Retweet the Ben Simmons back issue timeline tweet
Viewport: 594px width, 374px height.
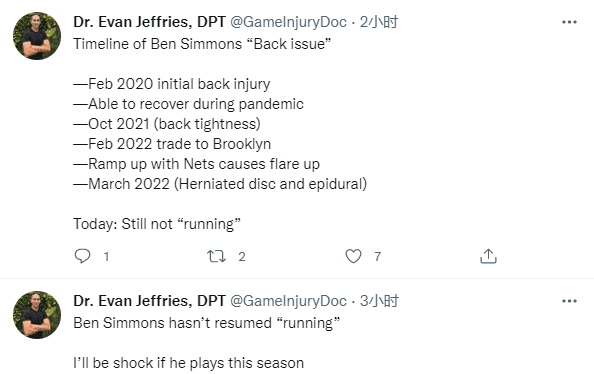pos(216,256)
